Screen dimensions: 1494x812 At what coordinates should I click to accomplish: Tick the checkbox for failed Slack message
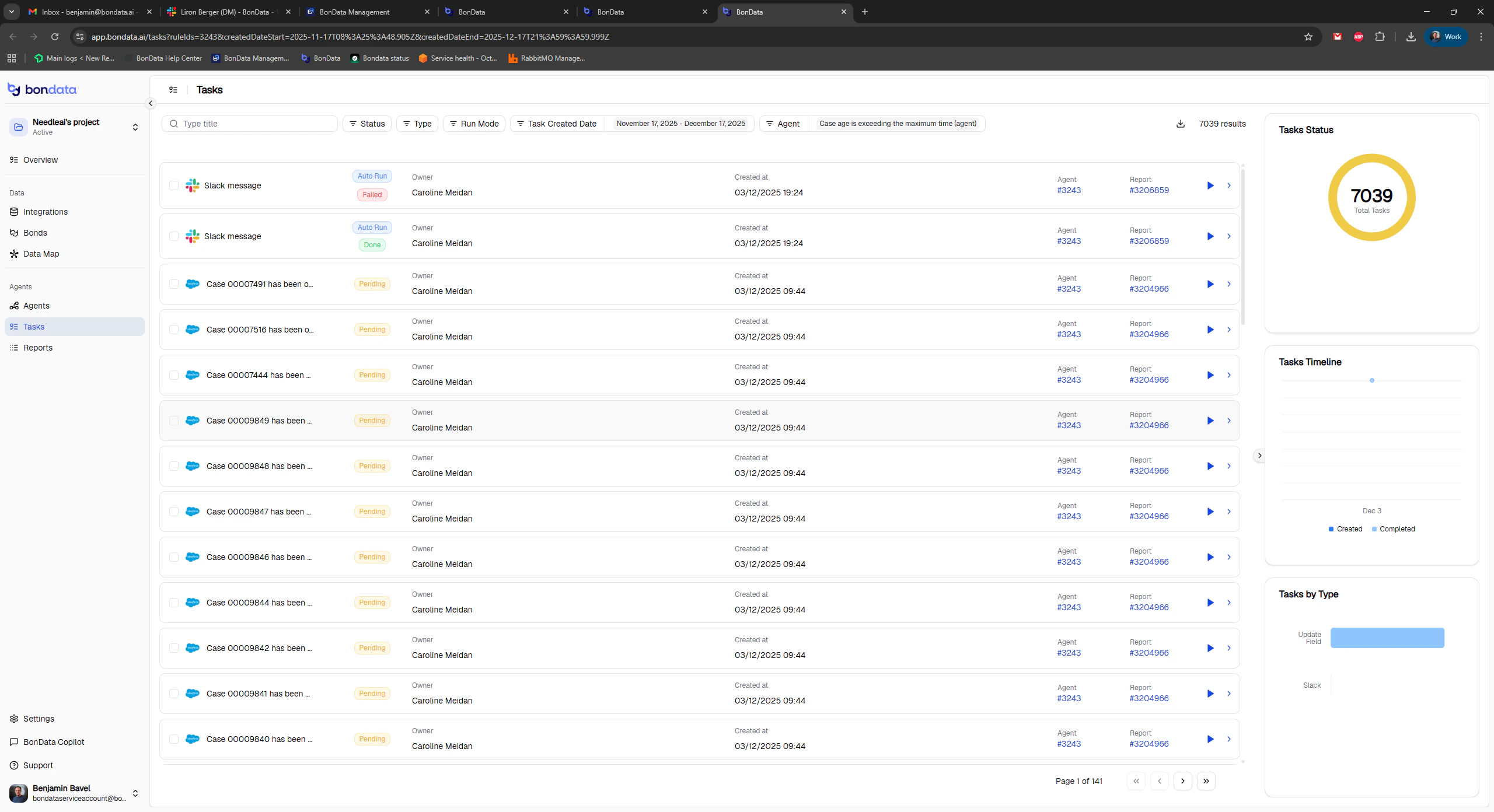pos(174,185)
